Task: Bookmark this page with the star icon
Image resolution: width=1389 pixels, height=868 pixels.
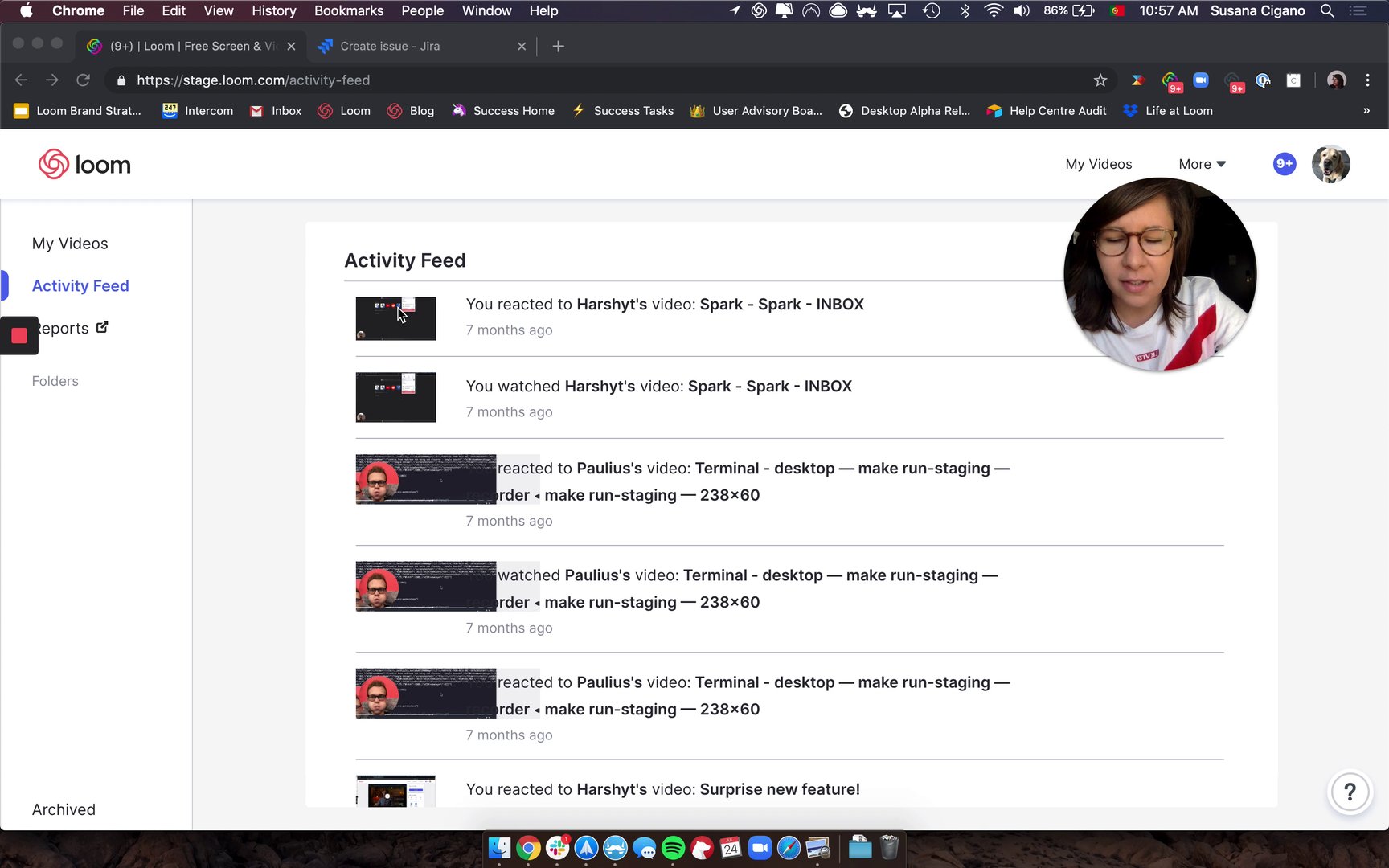Action: click(x=1100, y=80)
